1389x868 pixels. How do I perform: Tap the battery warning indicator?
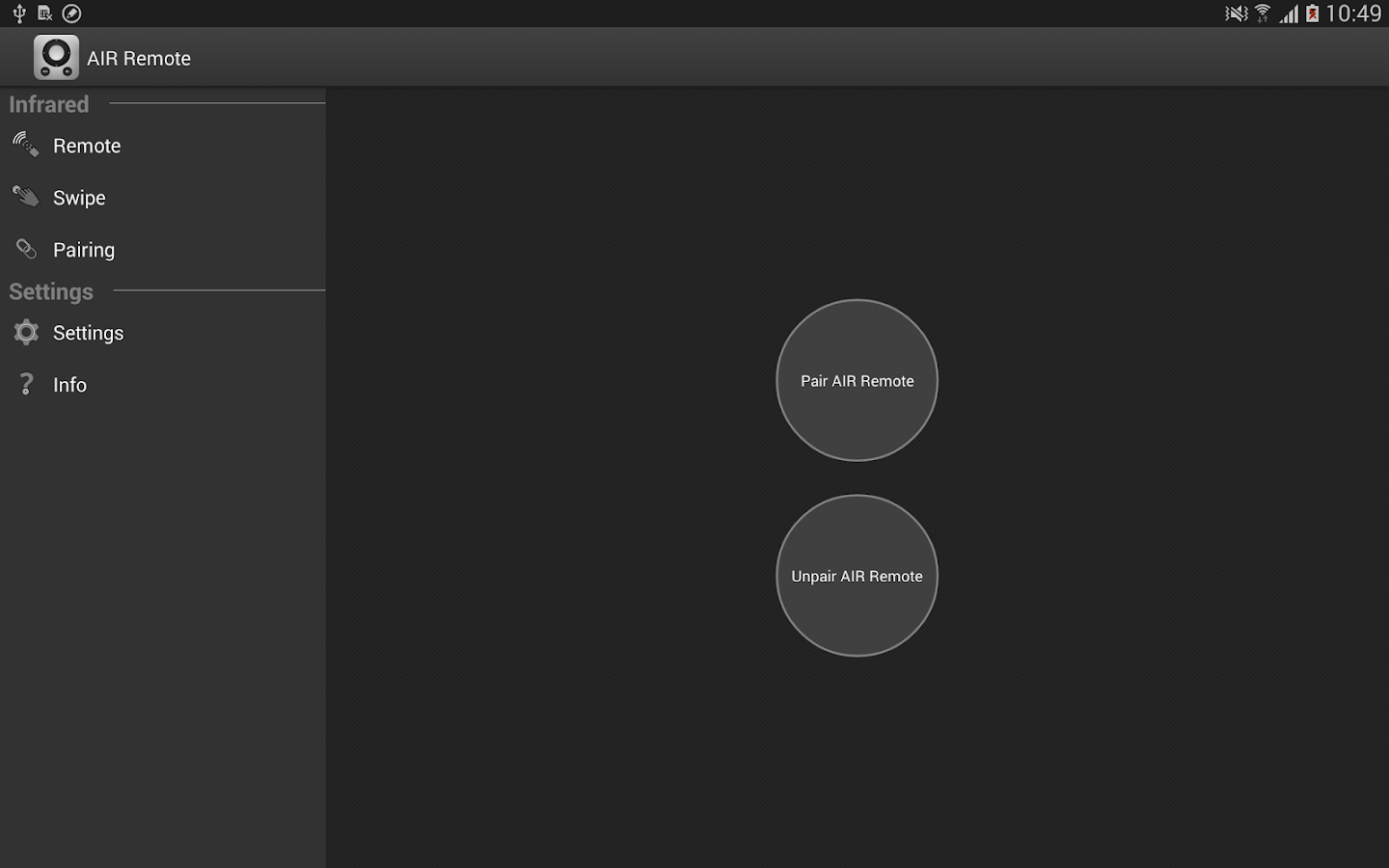point(1313,14)
